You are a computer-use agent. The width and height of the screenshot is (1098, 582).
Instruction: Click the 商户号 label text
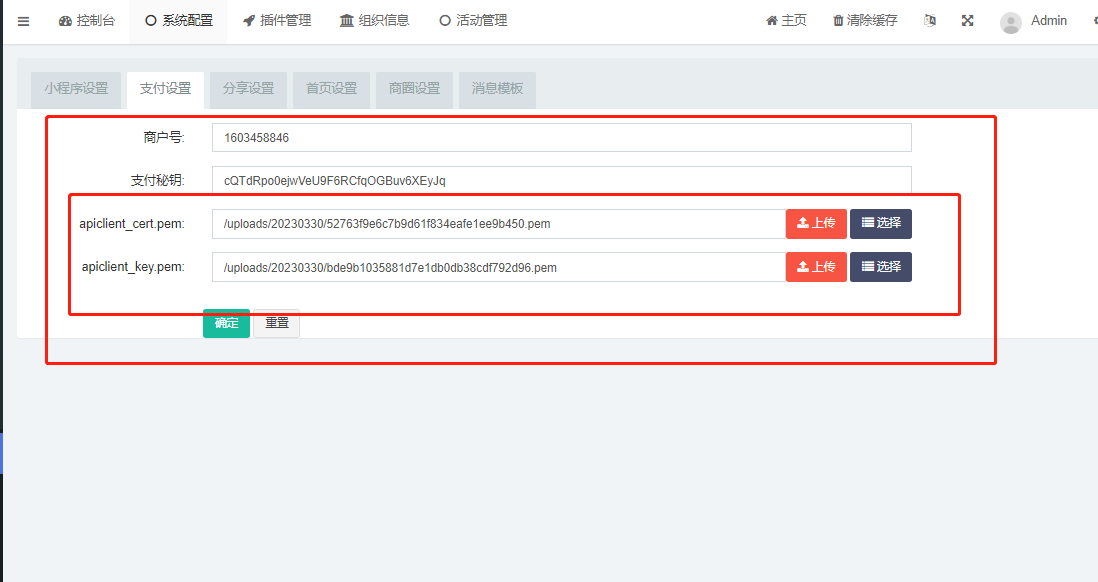(164, 137)
